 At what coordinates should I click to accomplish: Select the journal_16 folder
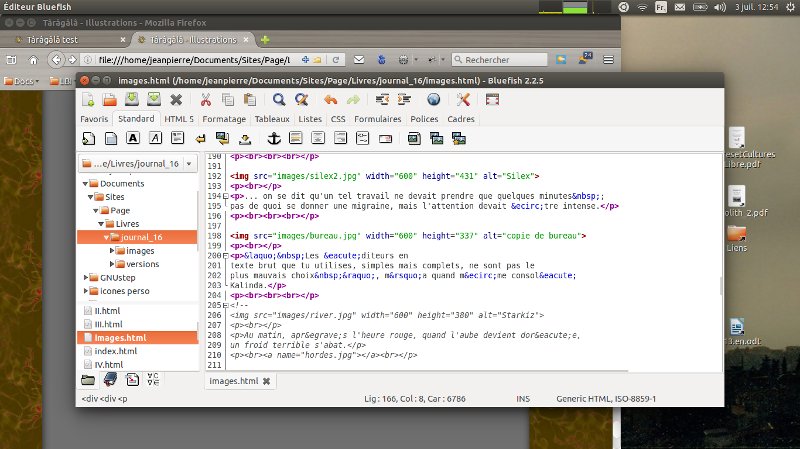(137, 237)
